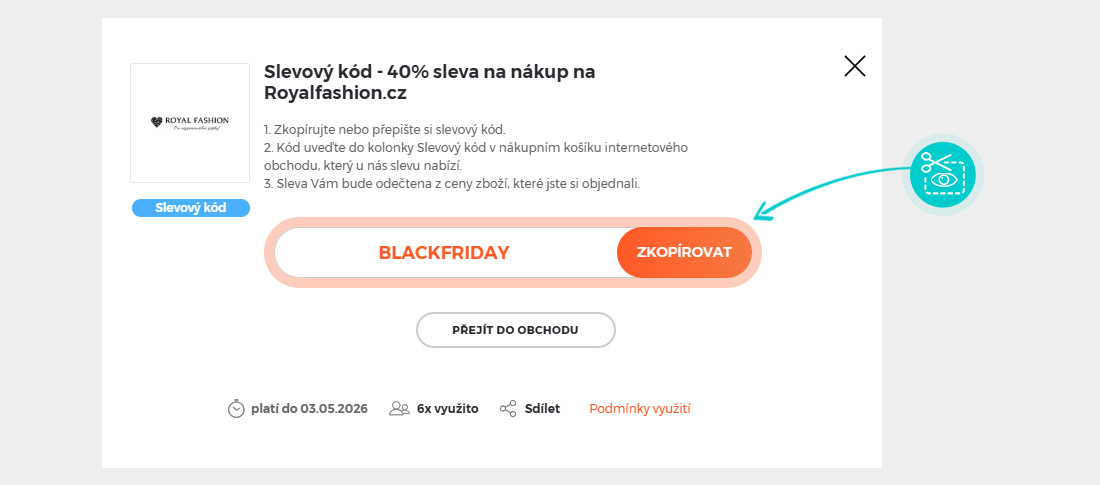Click the people icon by usage count

[400, 408]
